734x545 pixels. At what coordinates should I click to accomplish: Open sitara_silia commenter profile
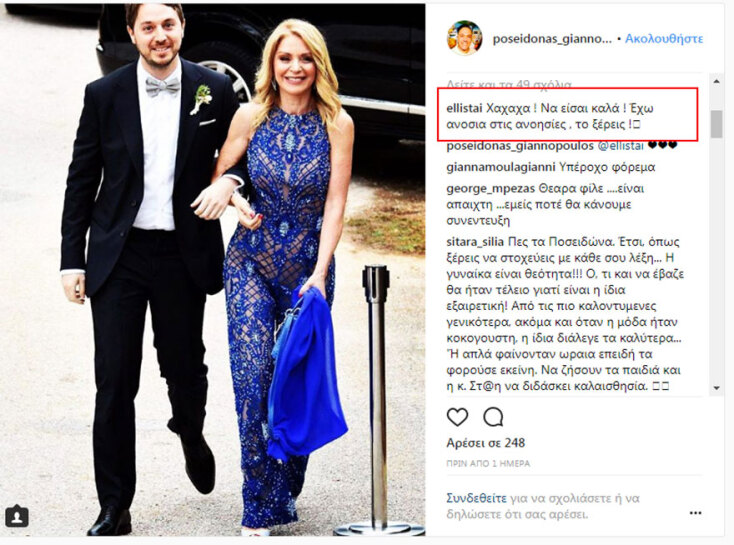coord(475,242)
